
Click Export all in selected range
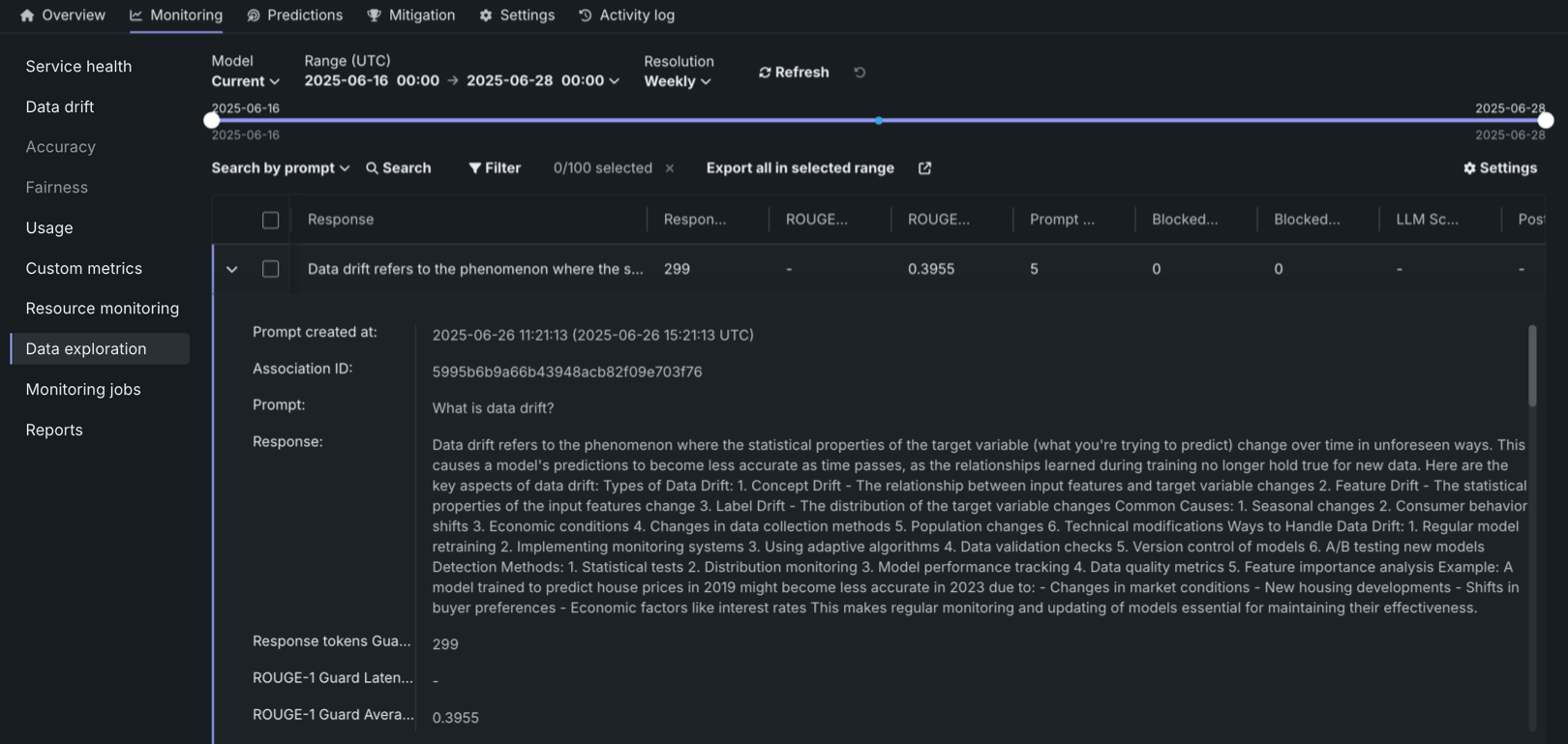pos(799,168)
